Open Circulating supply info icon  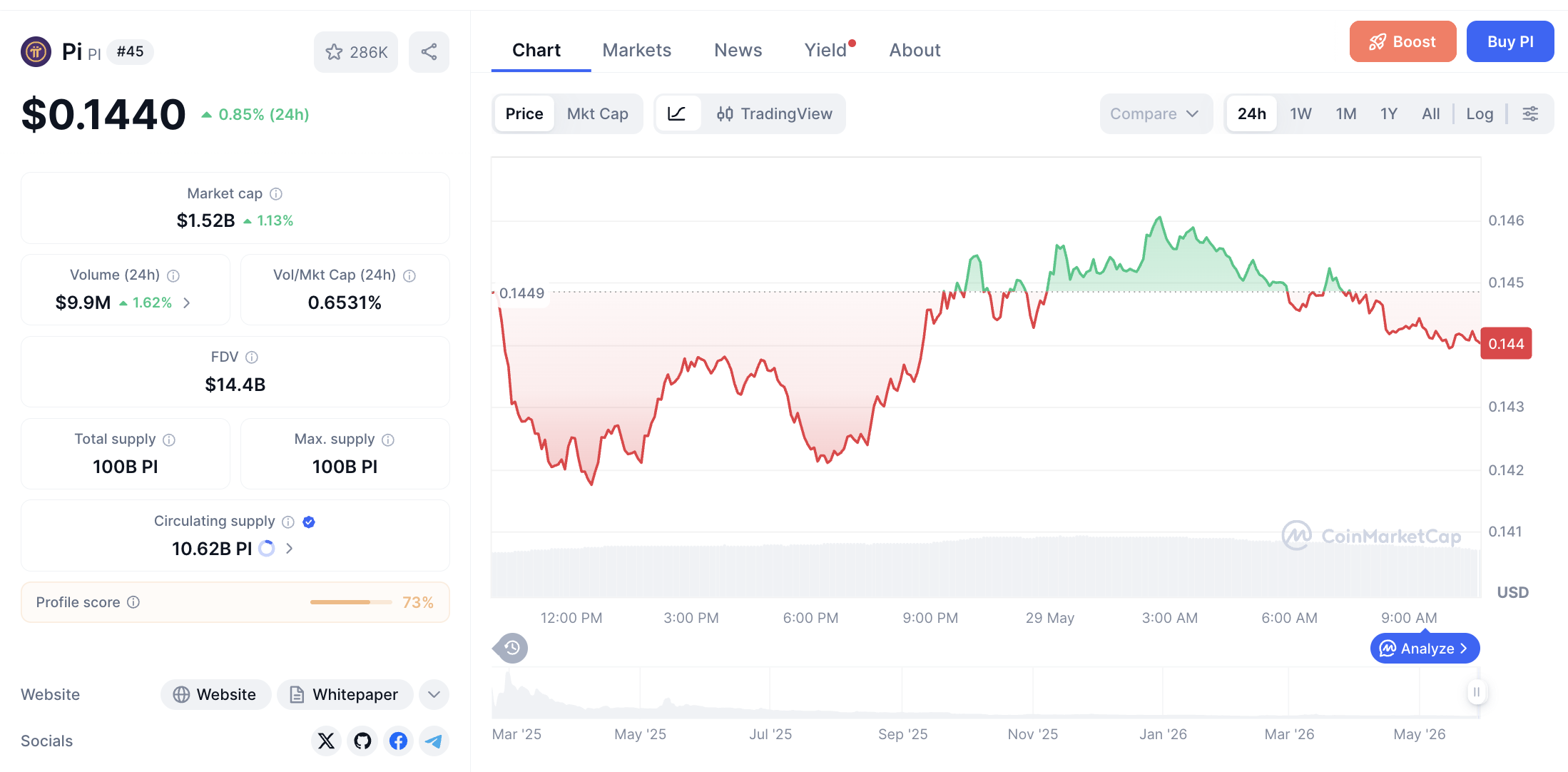(288, 522)
